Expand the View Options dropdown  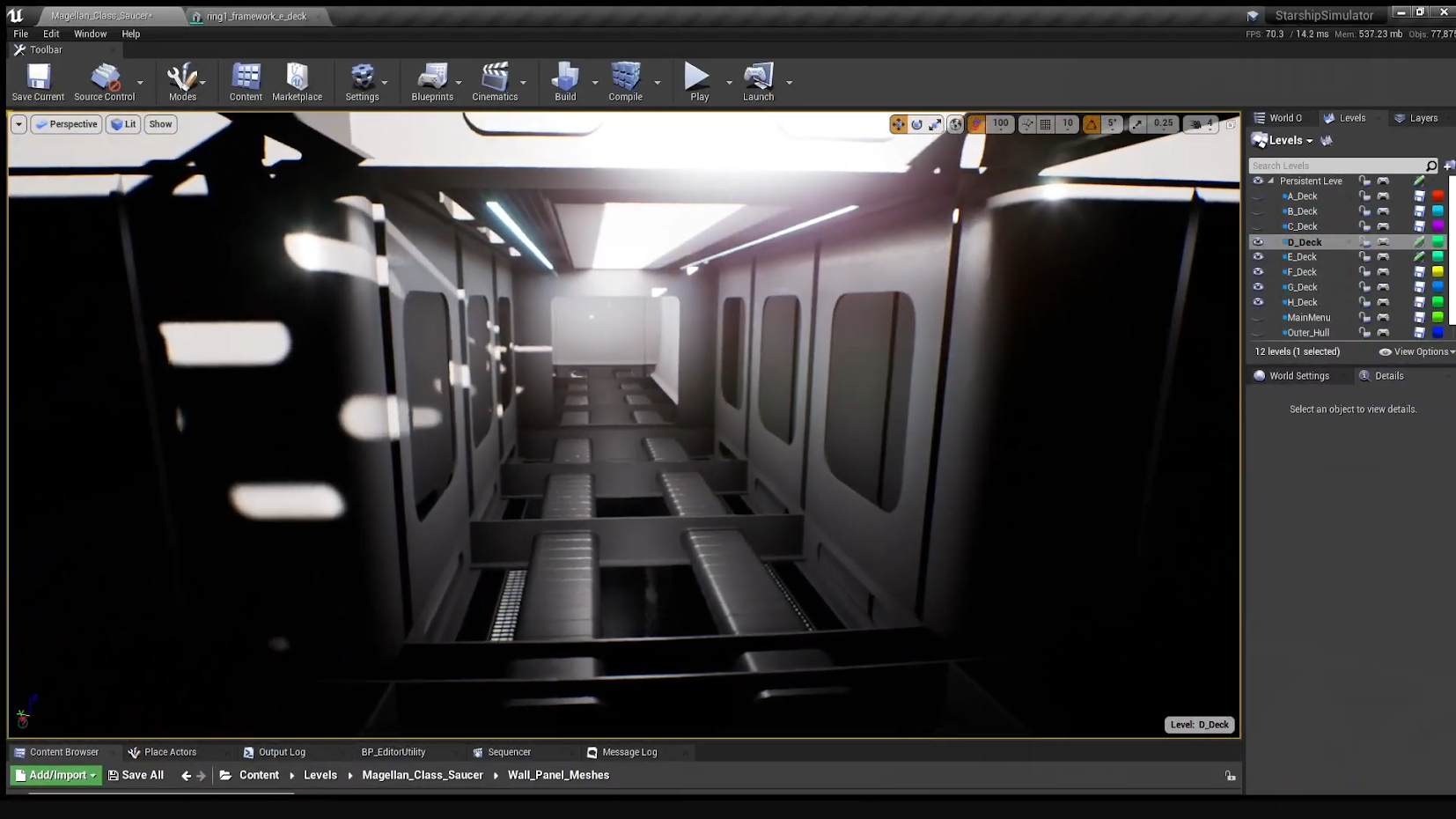pyautogui.click(x=1416, y=351)
